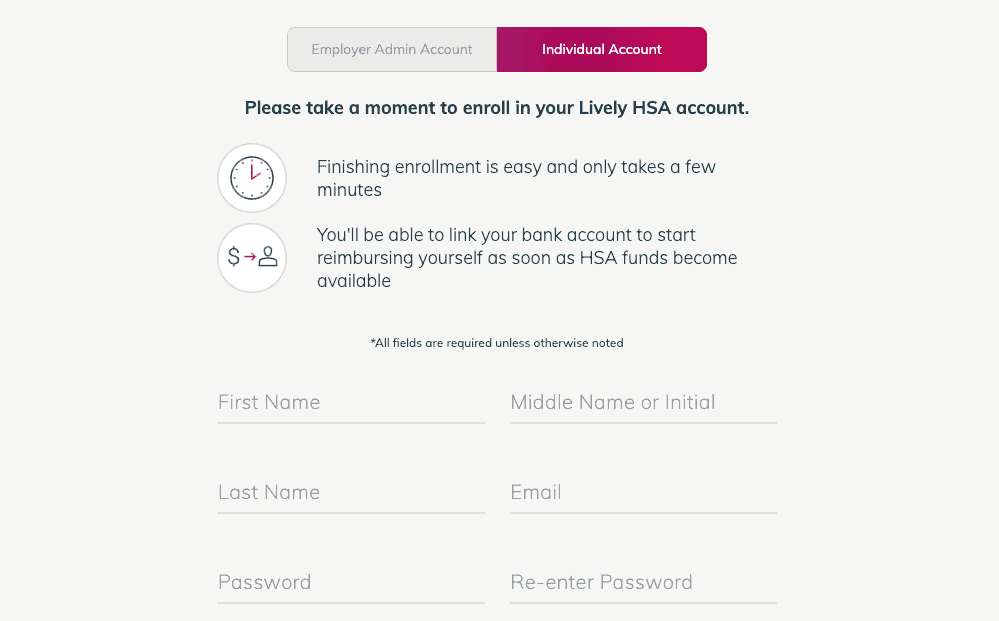Click the reimbursement money-to-person circle icon
Viewport: 999px width, 621px height.
(252, 258)
